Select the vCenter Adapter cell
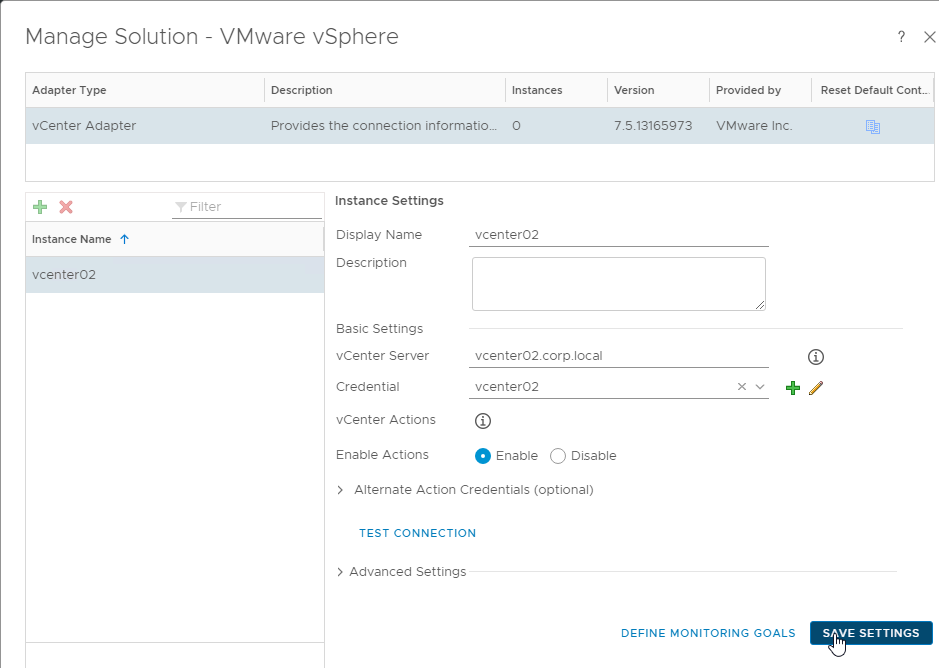Image resolution: width=939 pixels, height=668 pixels. point(144,126)
